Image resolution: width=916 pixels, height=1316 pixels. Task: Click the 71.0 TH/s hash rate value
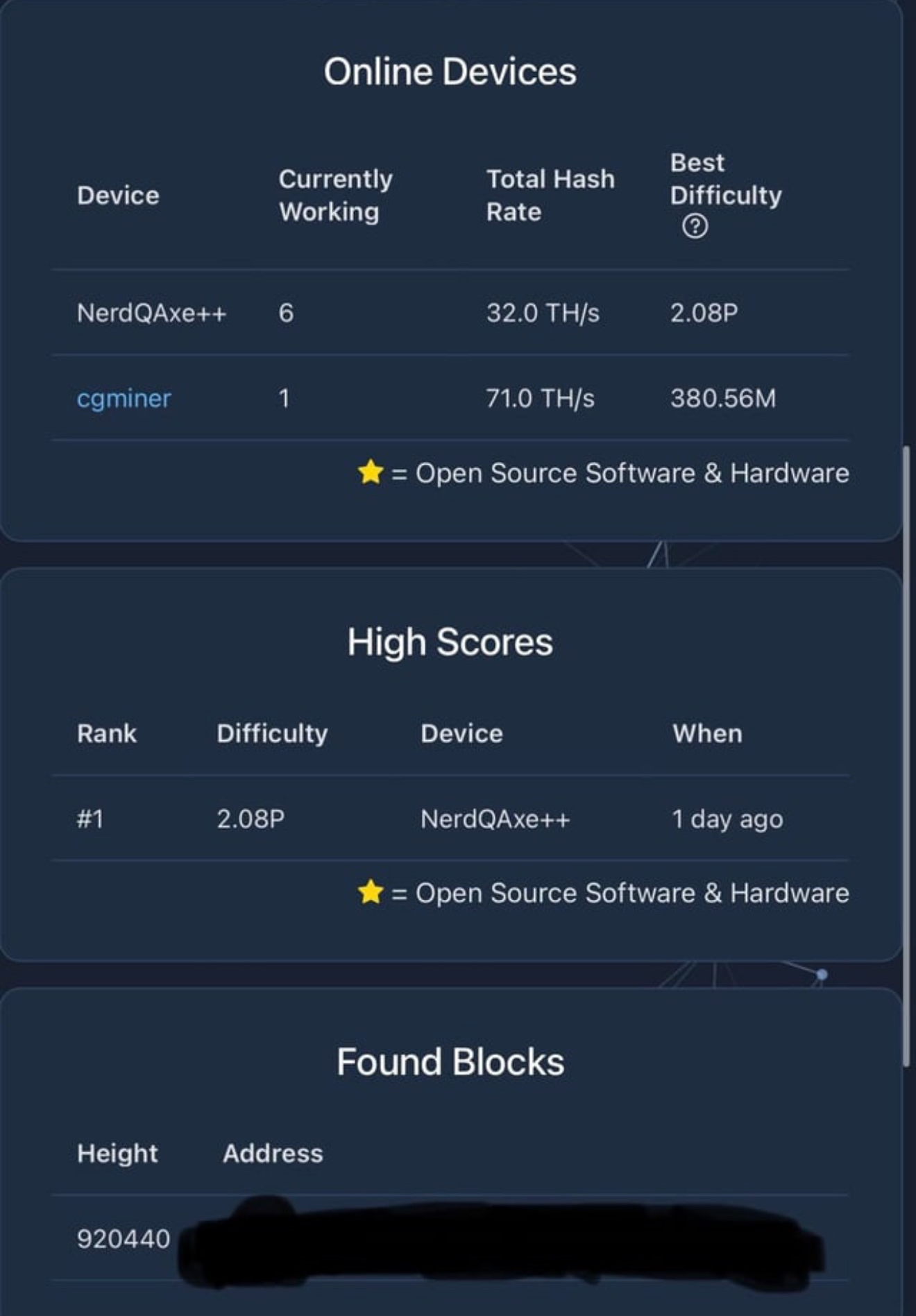point(540,398)
